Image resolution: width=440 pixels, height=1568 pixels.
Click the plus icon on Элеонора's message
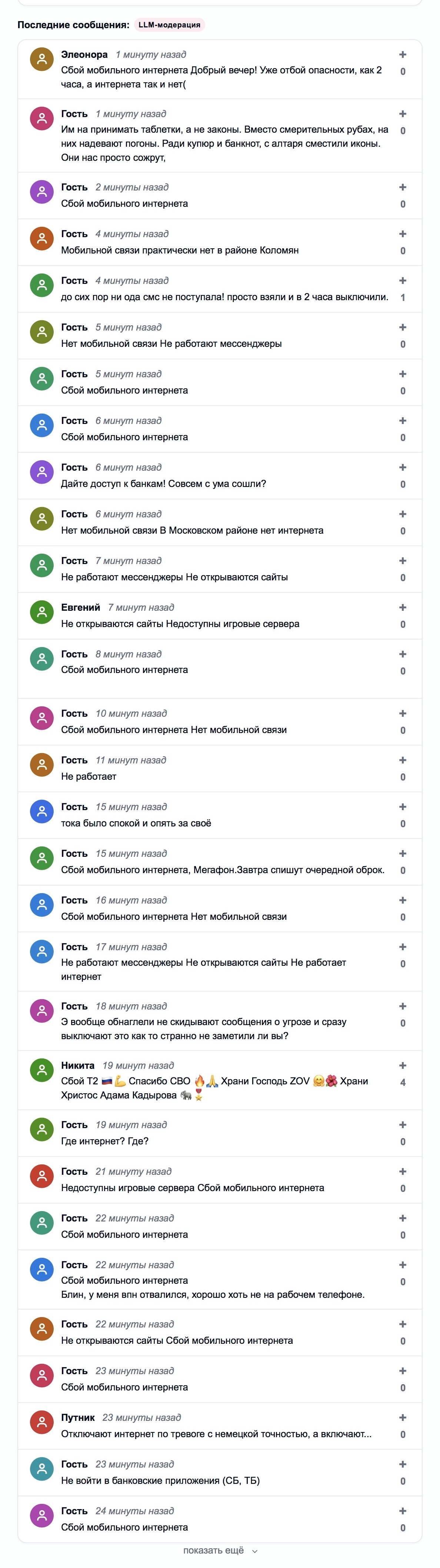(x=402, y=55)
